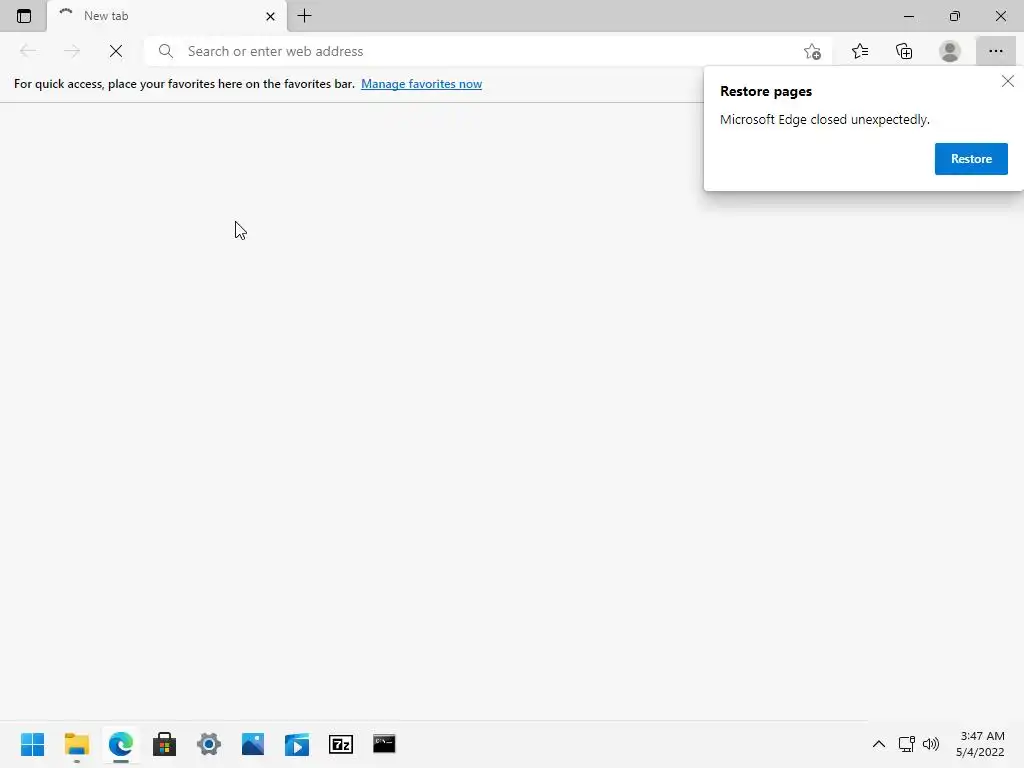Add this page to favorites star icon
This screenshot has height=768, width=1024.
812,52
